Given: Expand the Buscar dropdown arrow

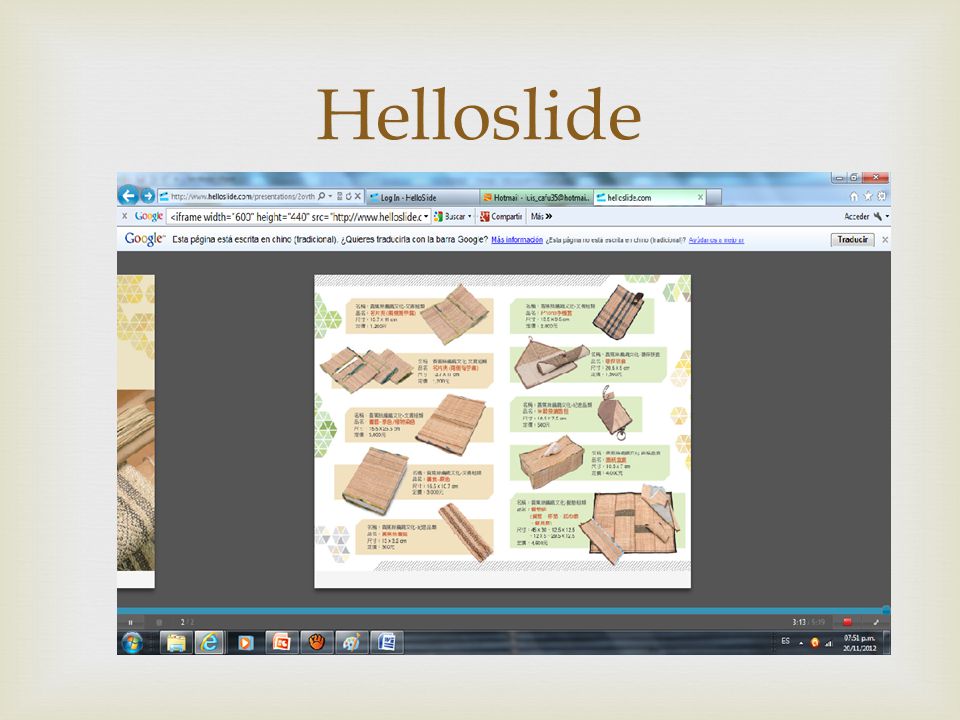Looking at the screenshot, I should point(470,217).
